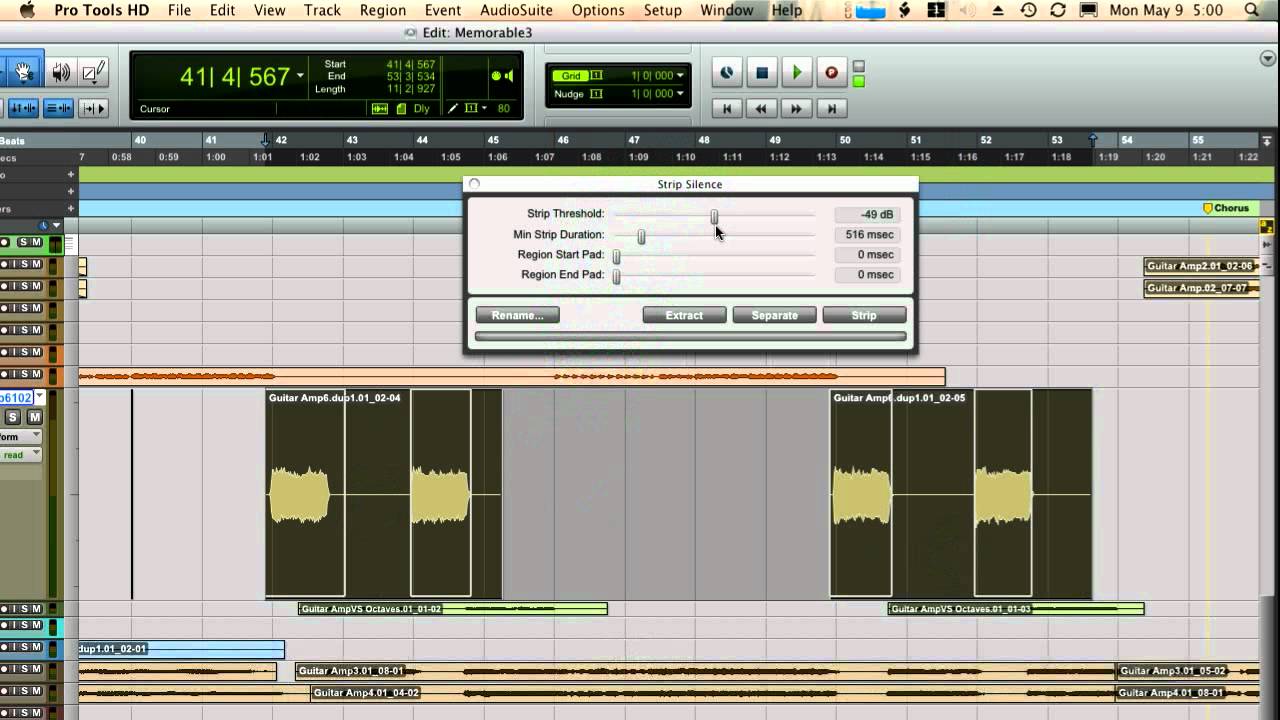Viewport: 1280px width, 720px height.
Task: Open Nudge value dropdown arrow
Action: 681,94
